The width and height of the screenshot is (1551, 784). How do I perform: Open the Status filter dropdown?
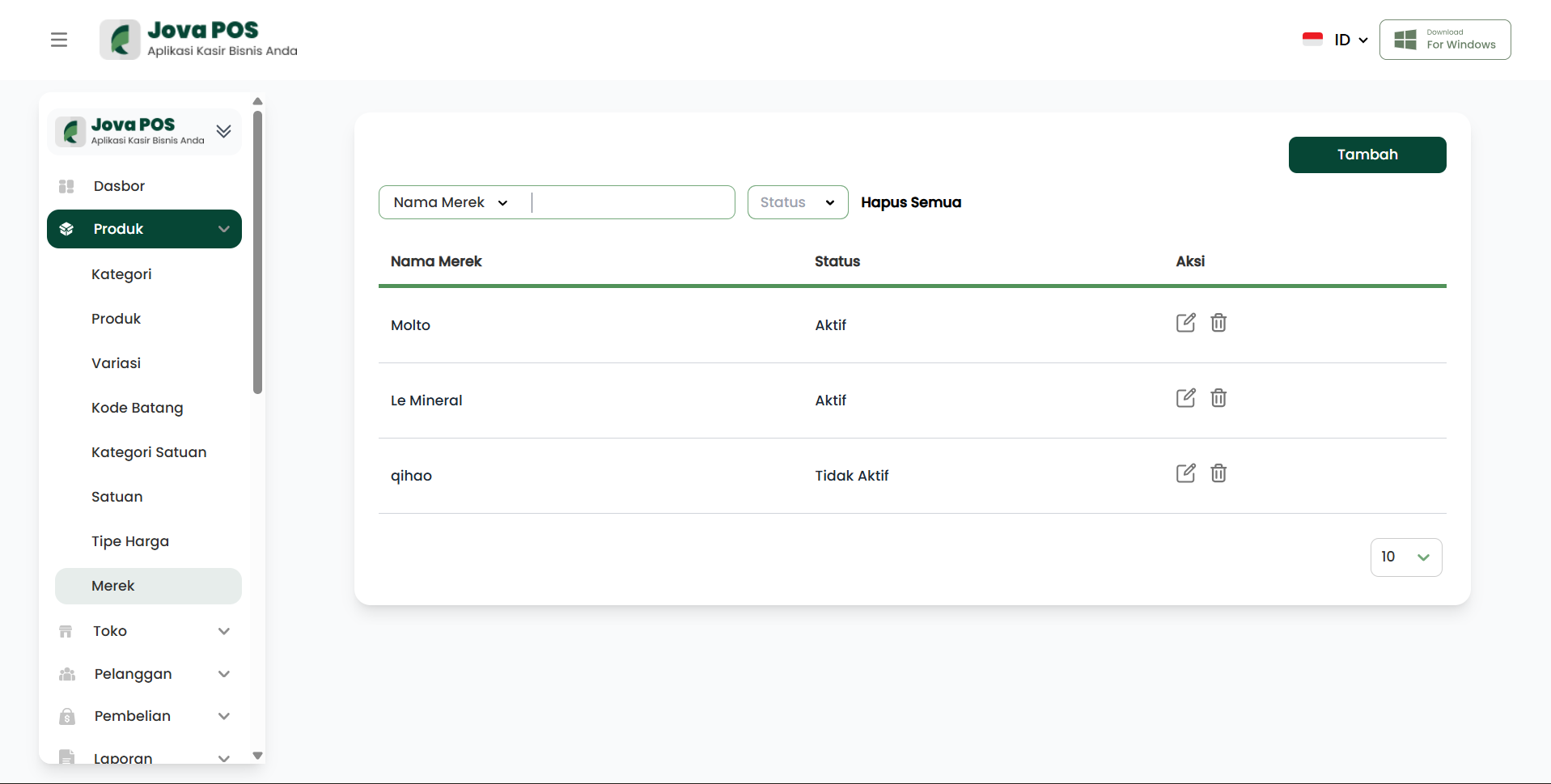[797, 202]
